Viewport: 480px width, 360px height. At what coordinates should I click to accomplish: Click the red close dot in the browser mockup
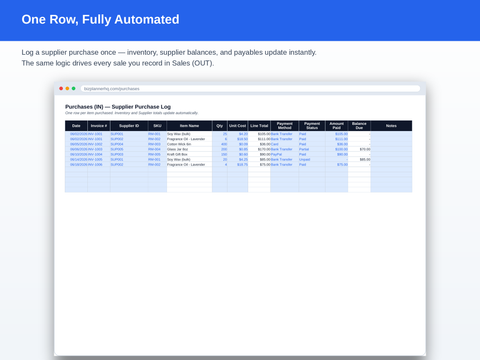pyautogui.click(x=61, y=88)
